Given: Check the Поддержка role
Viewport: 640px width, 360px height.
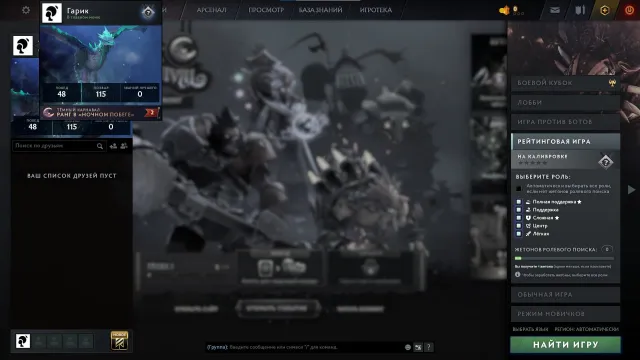Looking at the screenshot, I should click(x=518, y=210).
